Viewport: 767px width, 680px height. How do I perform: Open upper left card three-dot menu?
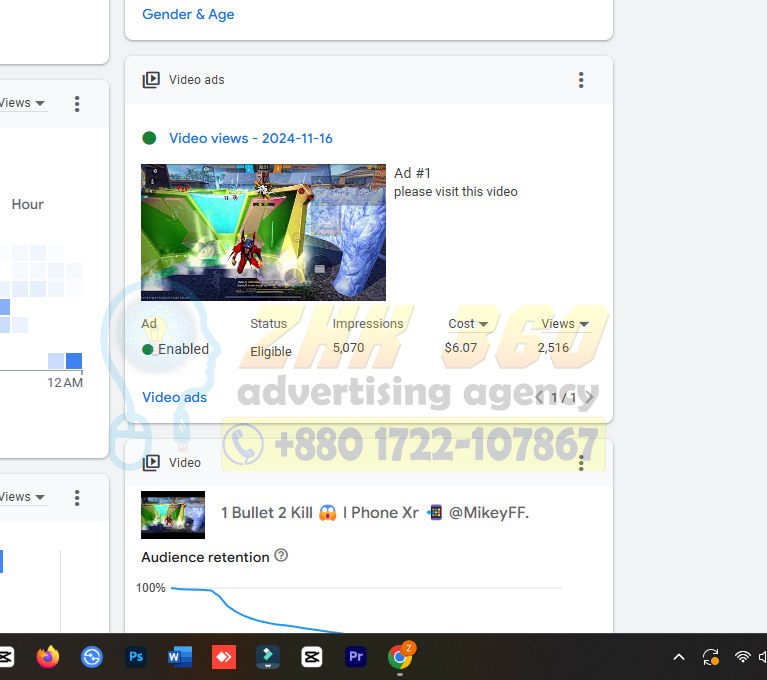[77, 104]
